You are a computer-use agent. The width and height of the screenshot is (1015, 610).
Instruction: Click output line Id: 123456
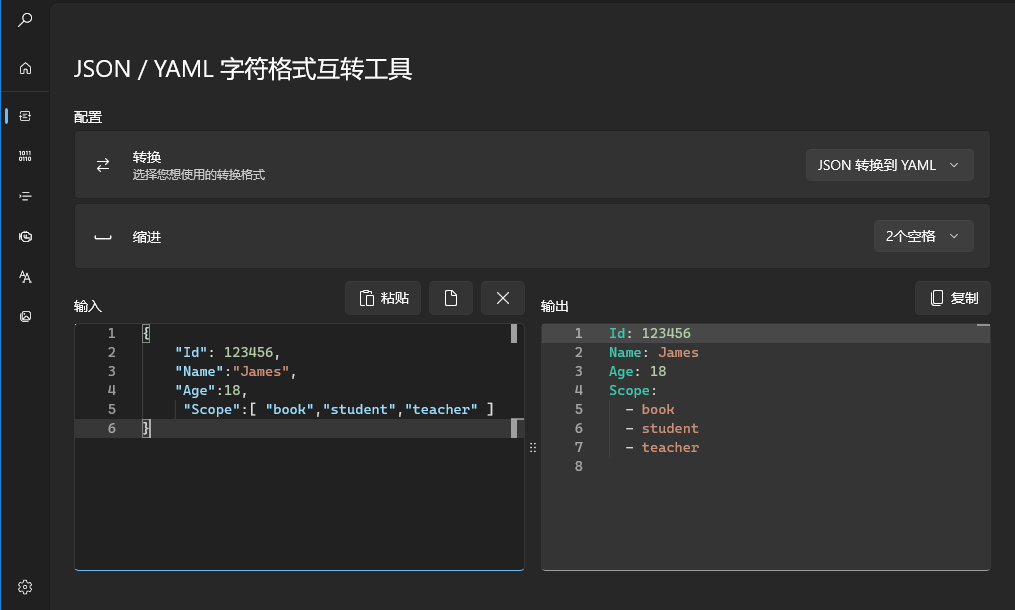pos(650,333)
